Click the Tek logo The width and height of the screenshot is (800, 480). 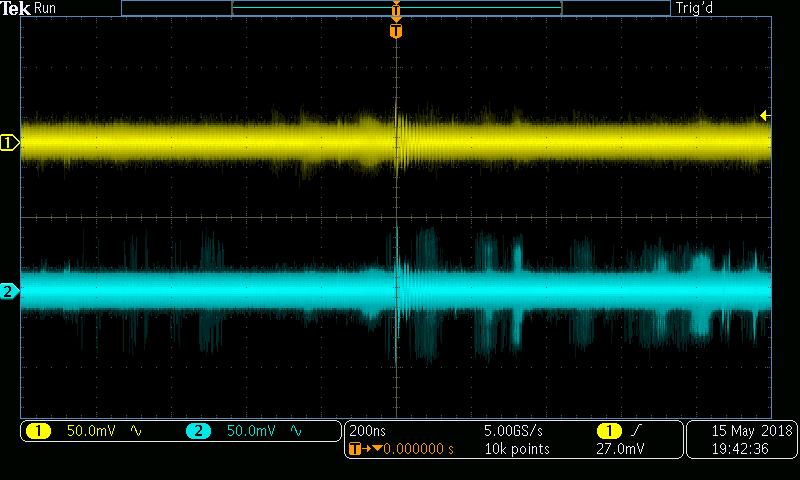(x=15, y=8)
